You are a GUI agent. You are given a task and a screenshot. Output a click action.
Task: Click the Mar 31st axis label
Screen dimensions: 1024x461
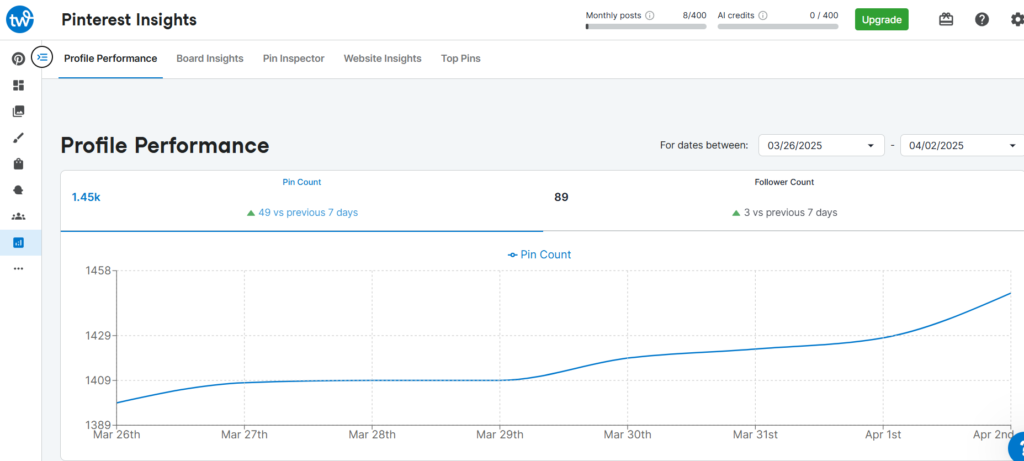755,434
